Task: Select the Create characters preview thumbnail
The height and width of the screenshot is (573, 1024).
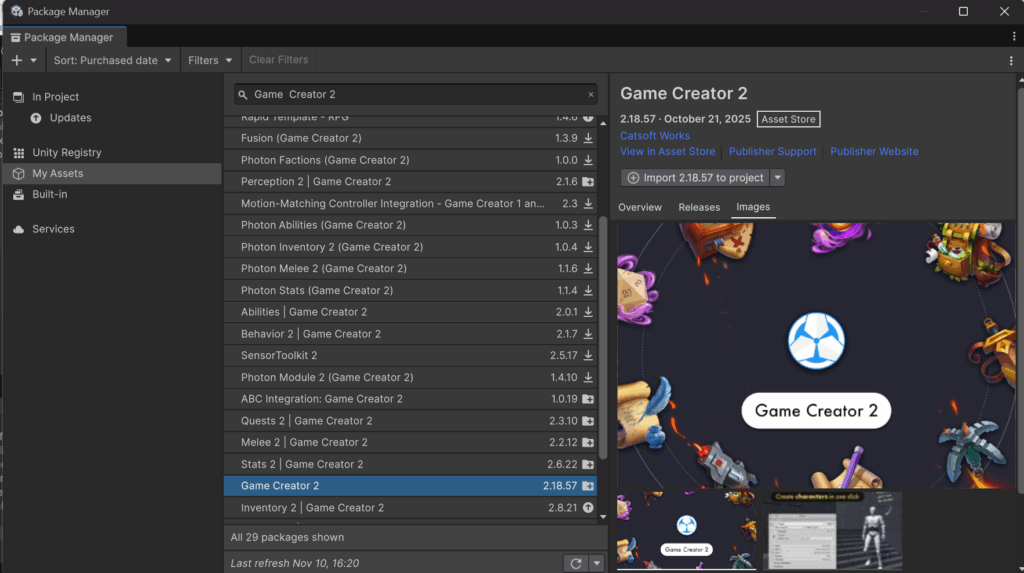Action: point(834,530)
